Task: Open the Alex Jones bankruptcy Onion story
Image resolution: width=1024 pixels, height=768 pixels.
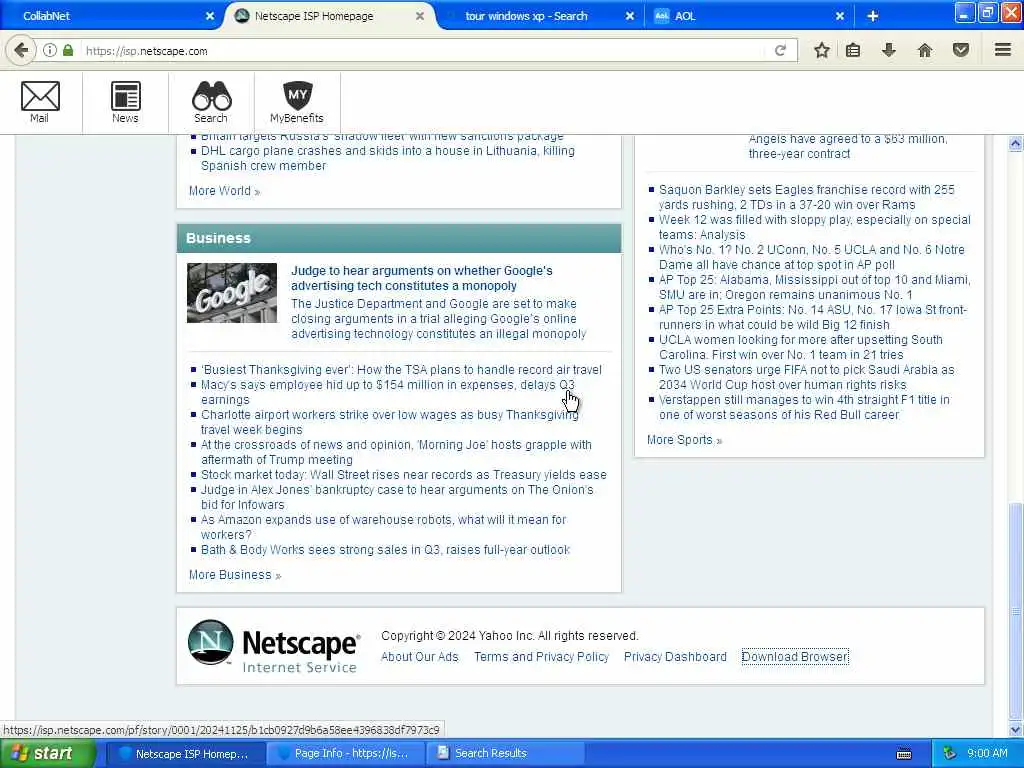Action: point(397,497)
